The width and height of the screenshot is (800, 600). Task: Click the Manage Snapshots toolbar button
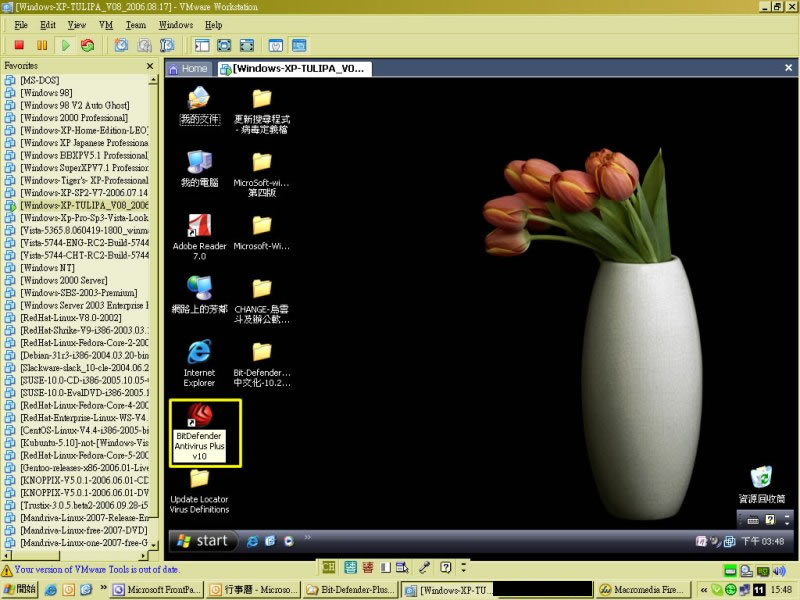tap(167, 45)
